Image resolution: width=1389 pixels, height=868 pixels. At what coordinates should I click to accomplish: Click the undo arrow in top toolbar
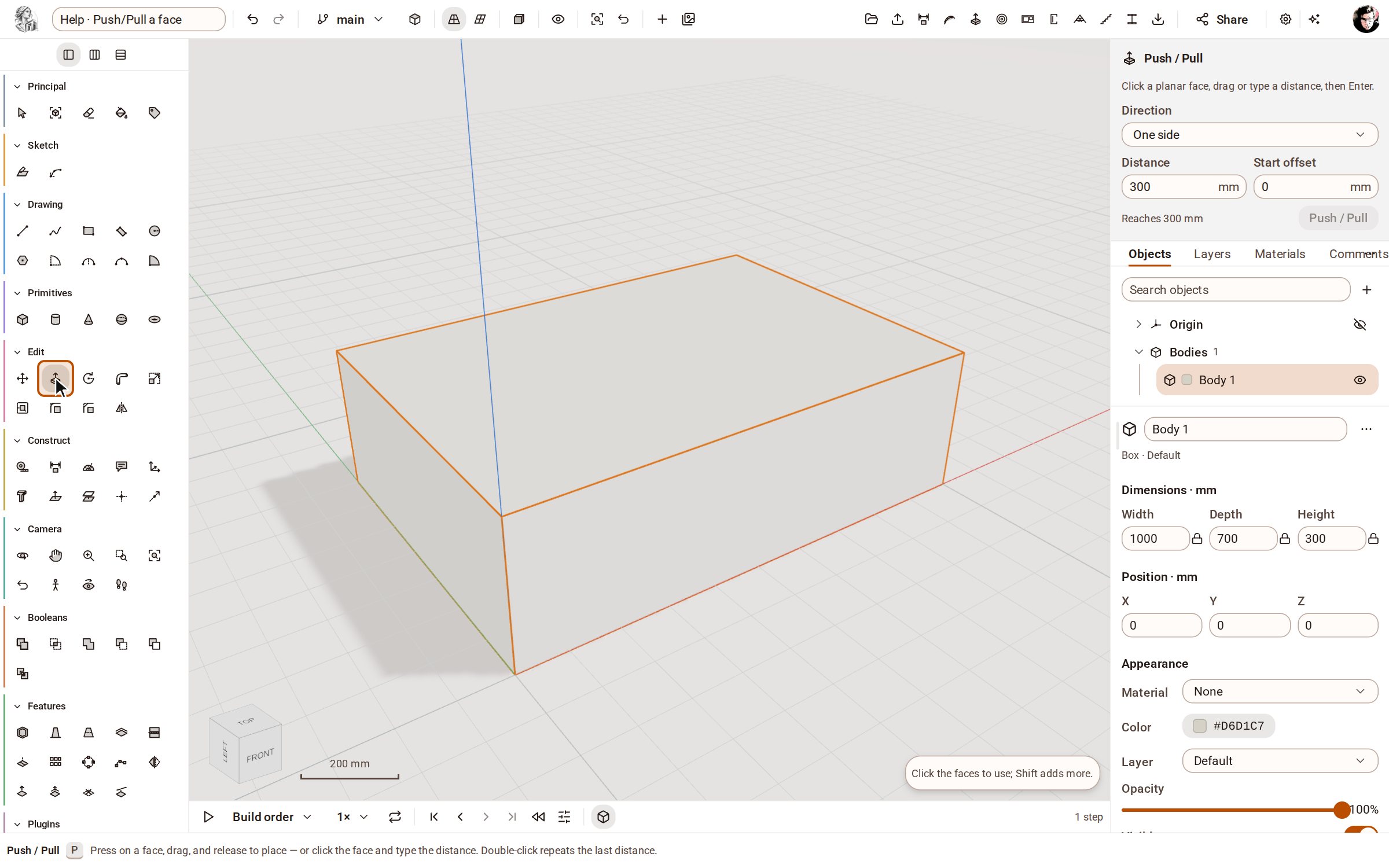[x=252, y=19]
